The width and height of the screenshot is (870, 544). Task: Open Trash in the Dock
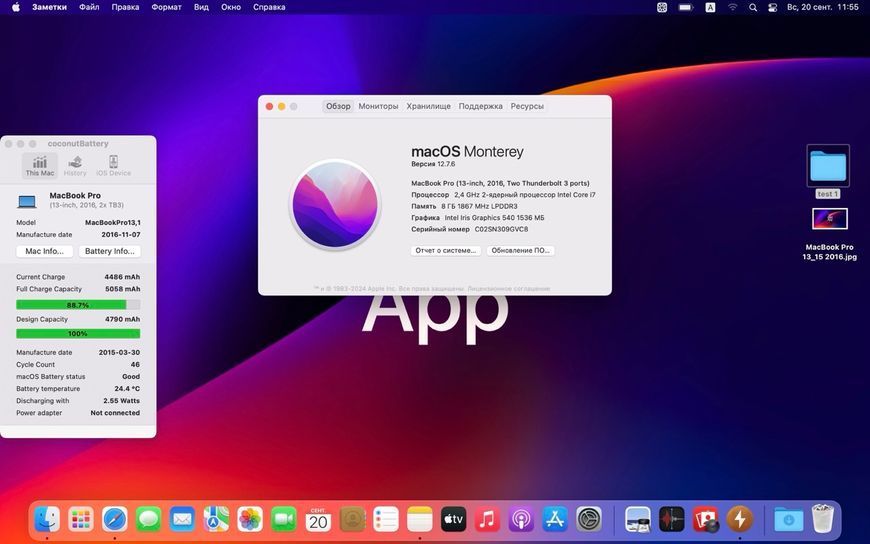[x=822, y=518]
